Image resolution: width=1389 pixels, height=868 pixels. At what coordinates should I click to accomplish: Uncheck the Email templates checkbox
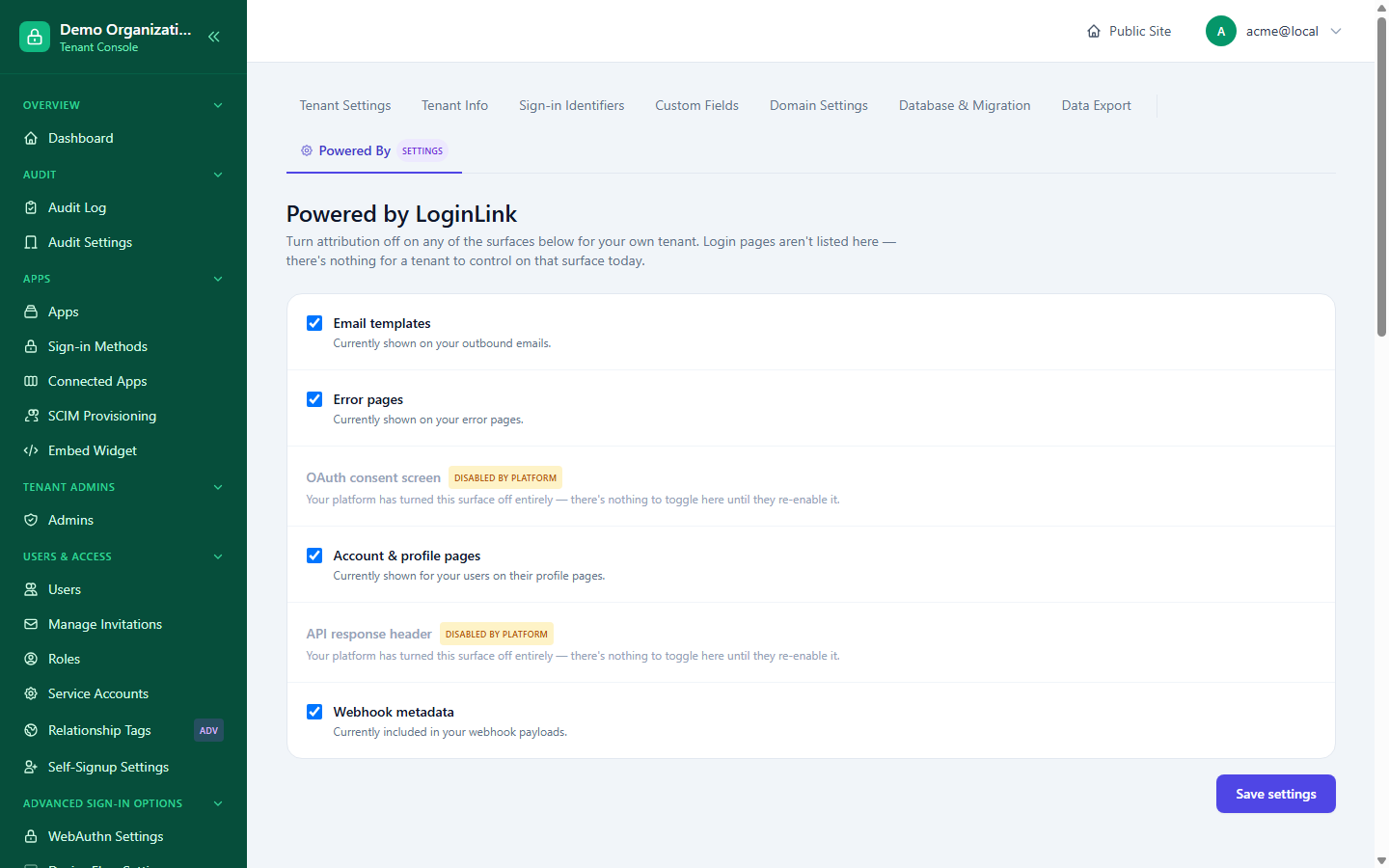click(314, 323)
